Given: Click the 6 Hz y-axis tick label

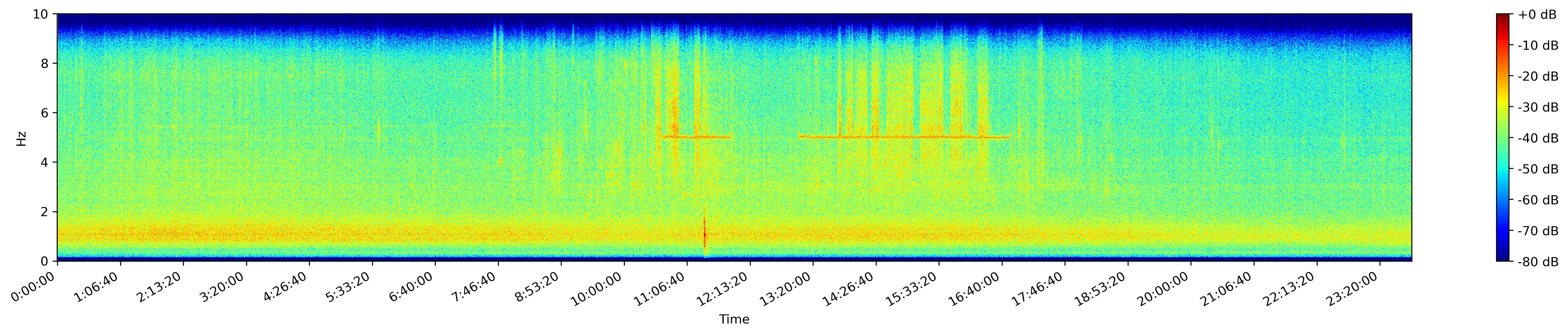Looking at the screenshot, I should [x=46, y=113].
